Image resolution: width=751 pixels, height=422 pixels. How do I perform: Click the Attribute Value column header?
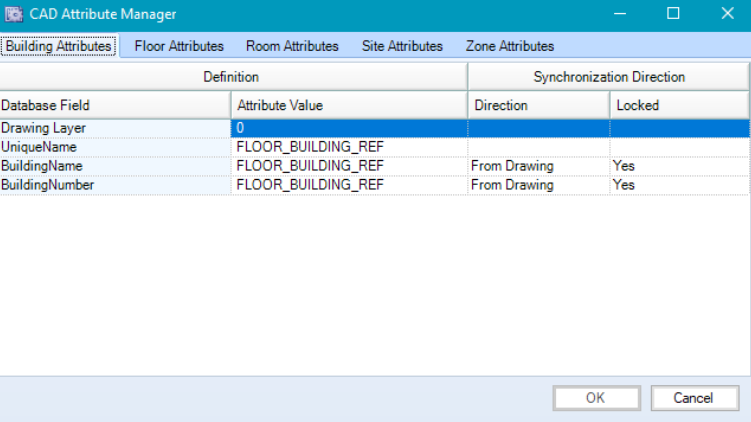(x=349, y=105)
